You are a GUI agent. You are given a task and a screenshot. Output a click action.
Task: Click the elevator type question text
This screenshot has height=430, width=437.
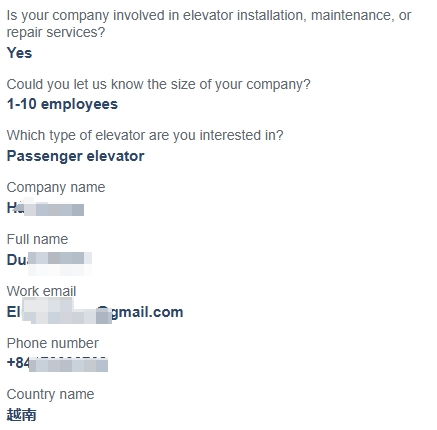click(x=145, y=136)
